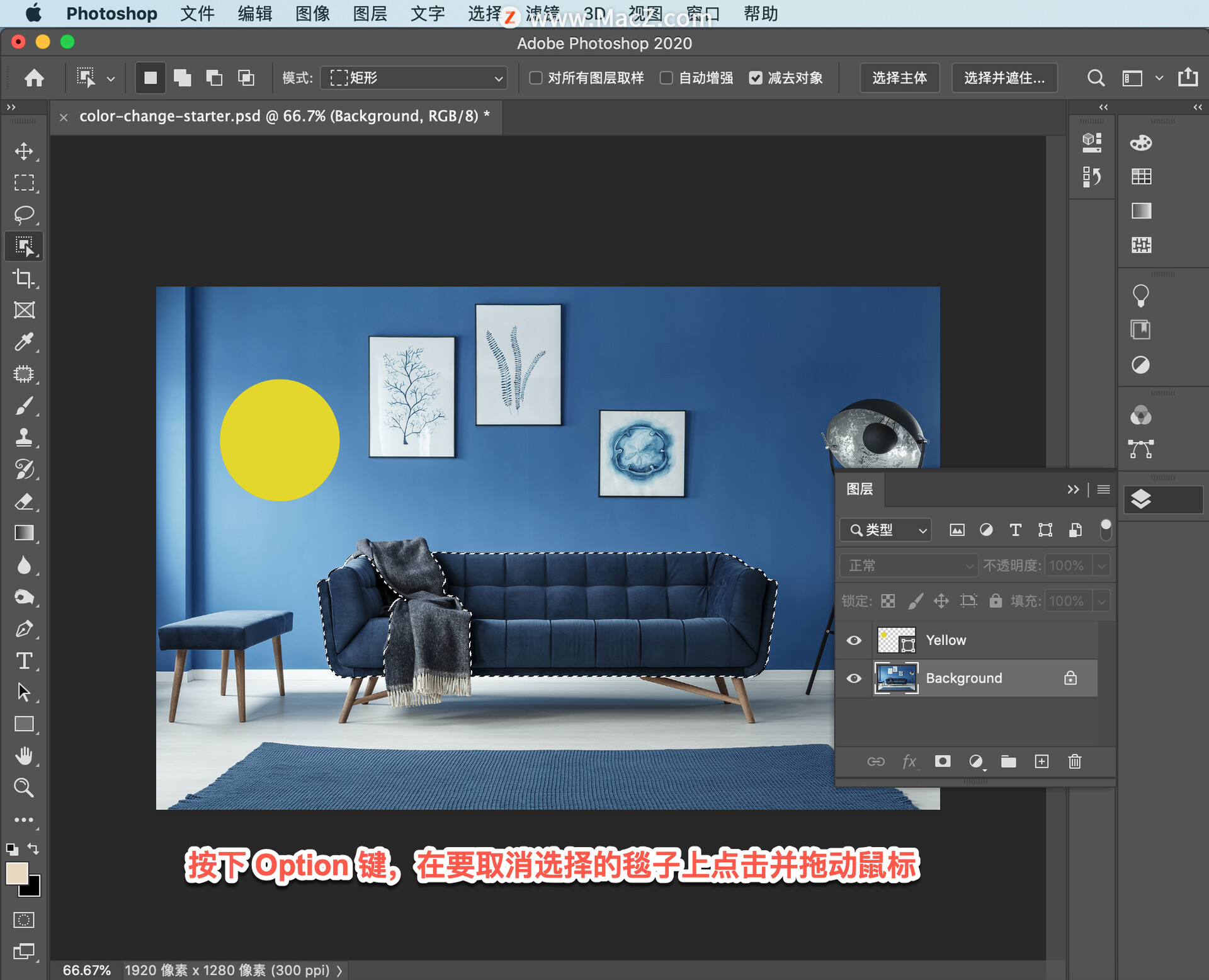The width and height of the screenshot is (1209, 980).
Task: Select the Rectangle shape tool
Action: pyautogui.click(x=24, y=724)
